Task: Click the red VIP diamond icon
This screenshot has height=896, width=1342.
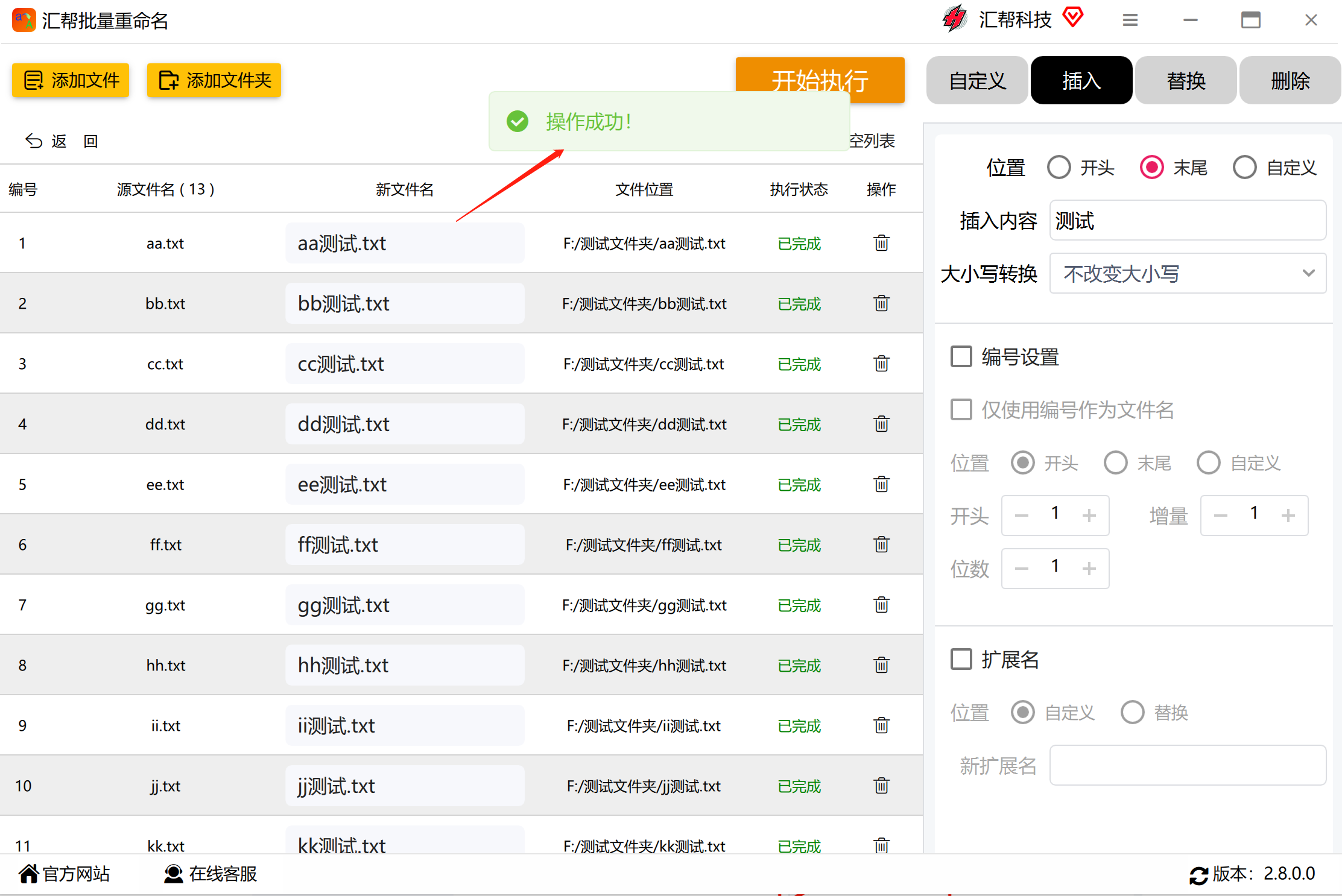Action: 1073,17
